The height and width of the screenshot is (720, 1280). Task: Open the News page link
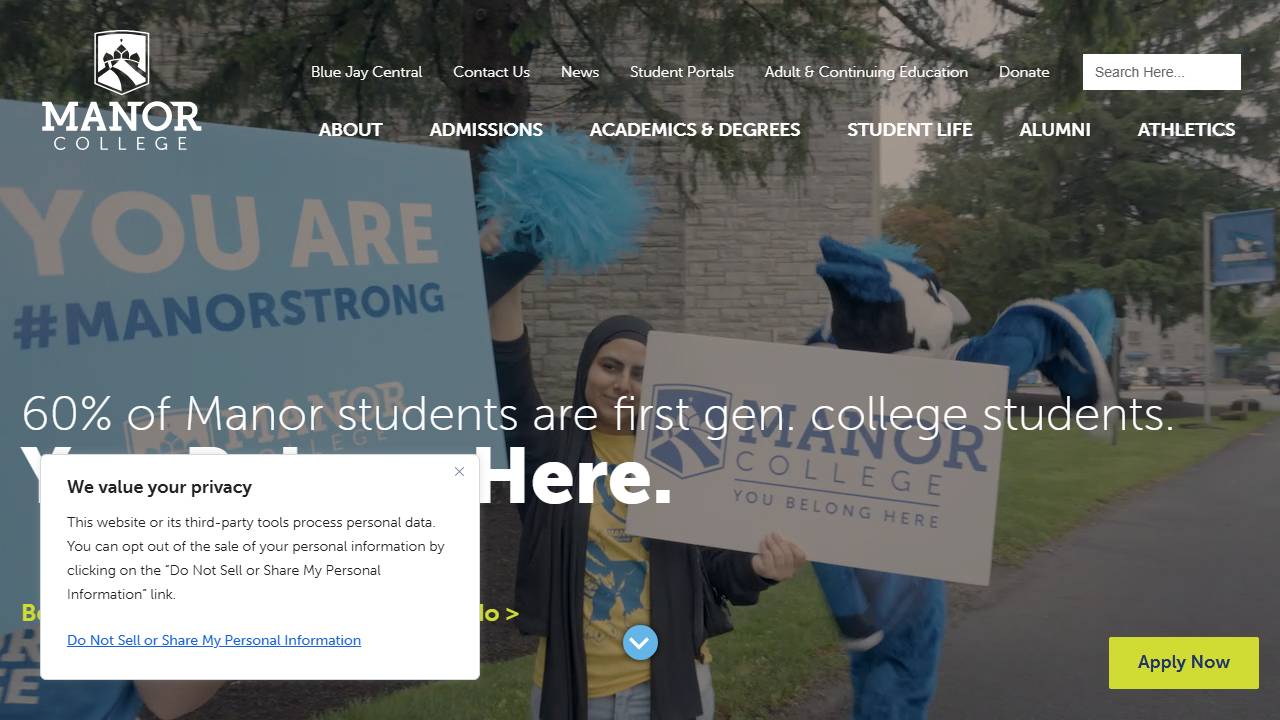click(580, 72)
